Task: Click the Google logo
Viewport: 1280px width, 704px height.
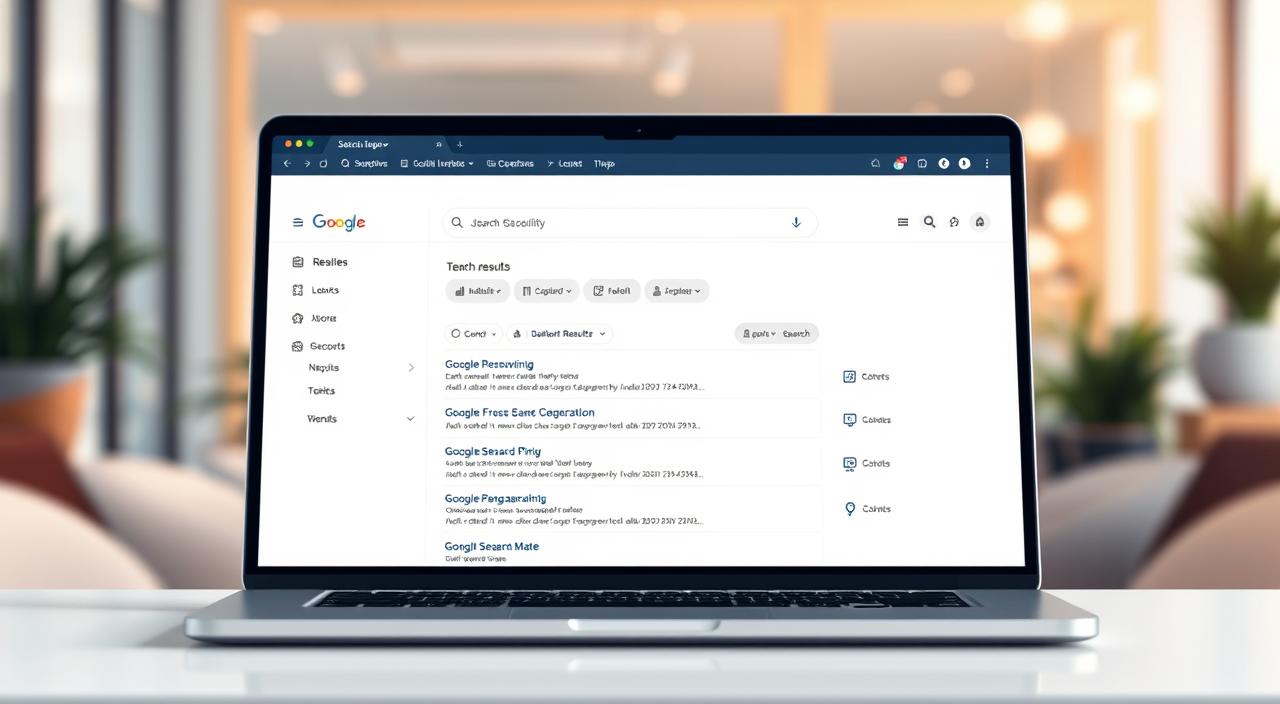Action: pyautogui.click(x=339, y=222)
